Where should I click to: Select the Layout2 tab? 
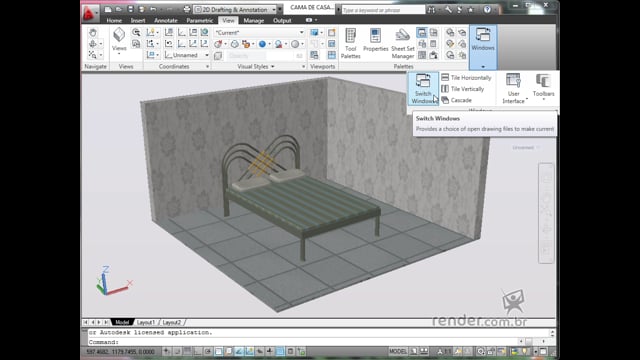(x=171, y=322)
